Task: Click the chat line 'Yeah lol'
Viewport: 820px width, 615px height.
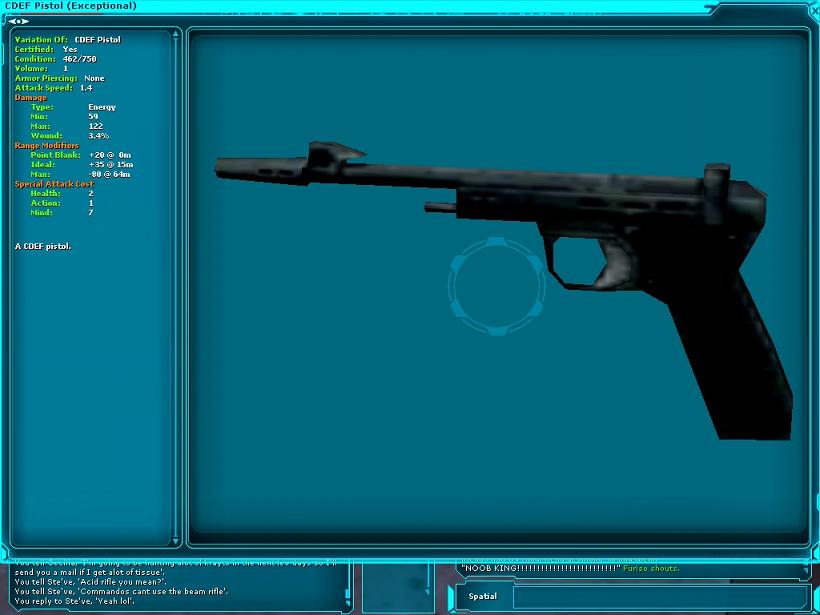Action: coord(75,601)
